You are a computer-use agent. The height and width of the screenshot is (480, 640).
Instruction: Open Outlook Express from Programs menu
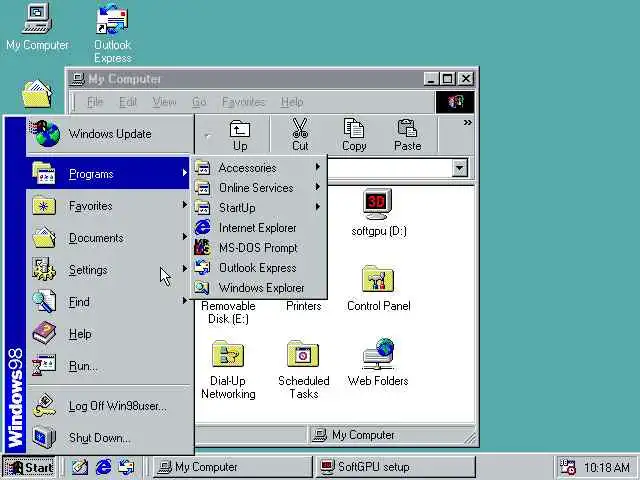pos(259,267)
